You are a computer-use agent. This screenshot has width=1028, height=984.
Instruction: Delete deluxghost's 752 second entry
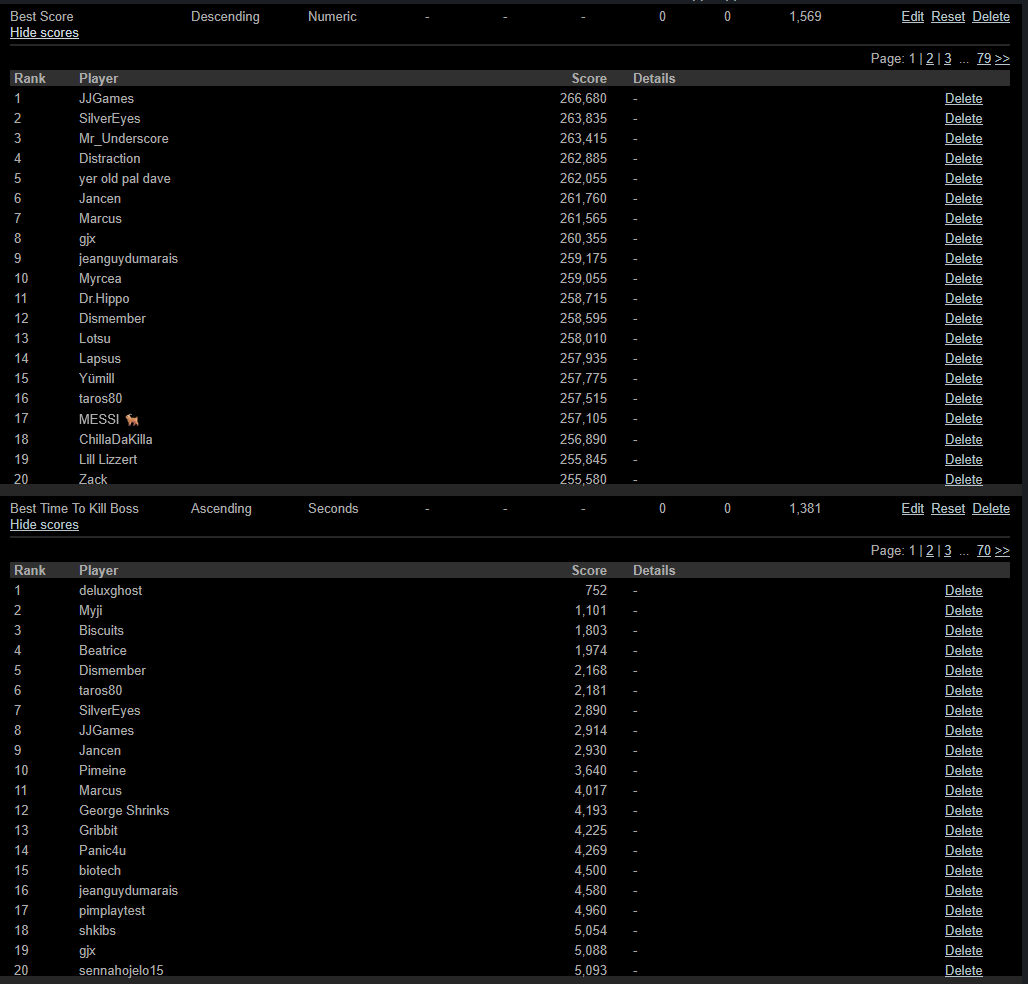point(963,591)
